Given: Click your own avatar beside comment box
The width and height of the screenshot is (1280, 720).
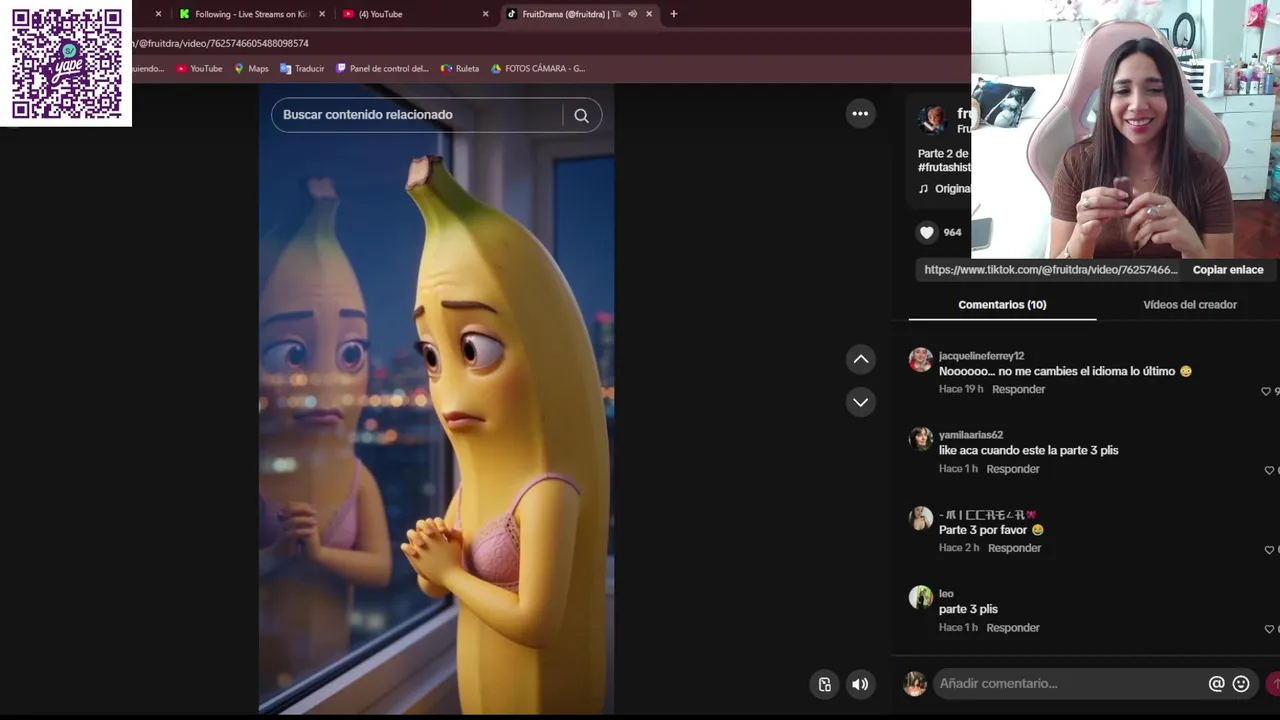Looking at the screenshot, I should coord(915,684).
